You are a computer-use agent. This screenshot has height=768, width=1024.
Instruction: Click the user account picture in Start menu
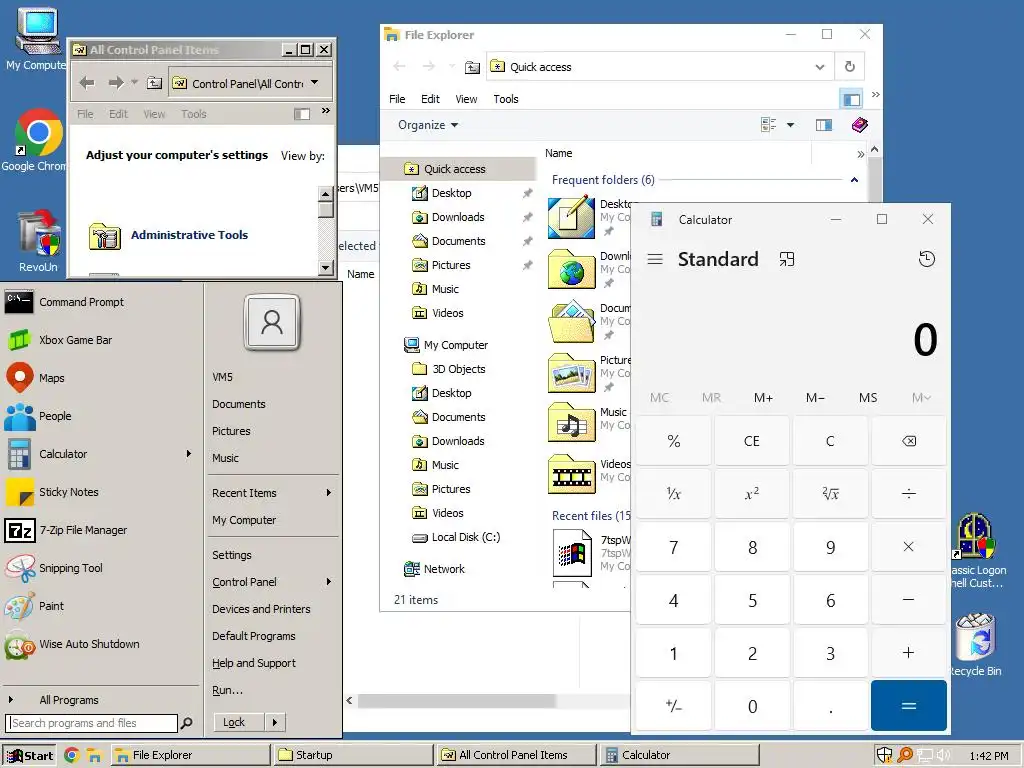[x=272, y=323]
